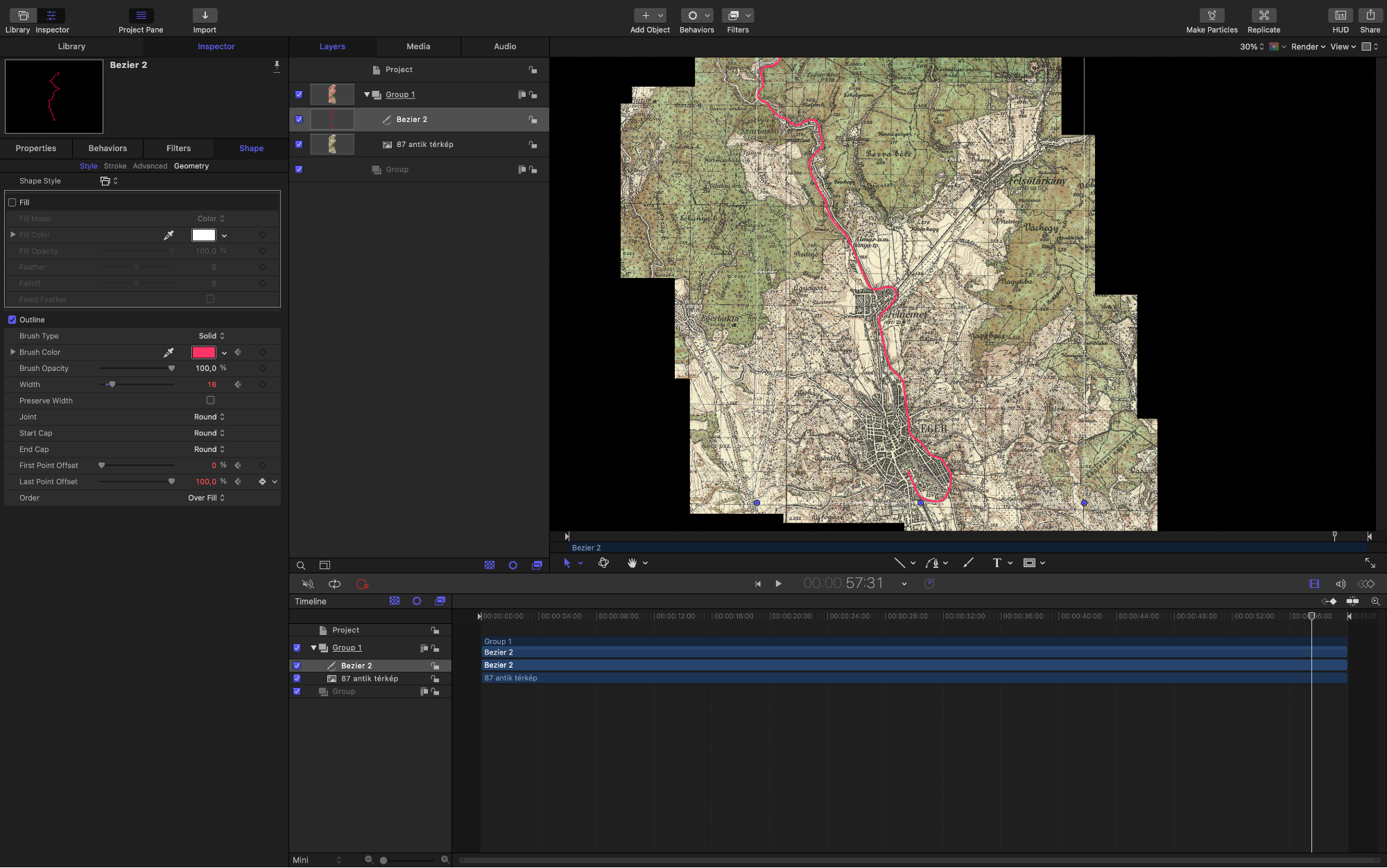Switch to the Audio tab

[505, 46]
